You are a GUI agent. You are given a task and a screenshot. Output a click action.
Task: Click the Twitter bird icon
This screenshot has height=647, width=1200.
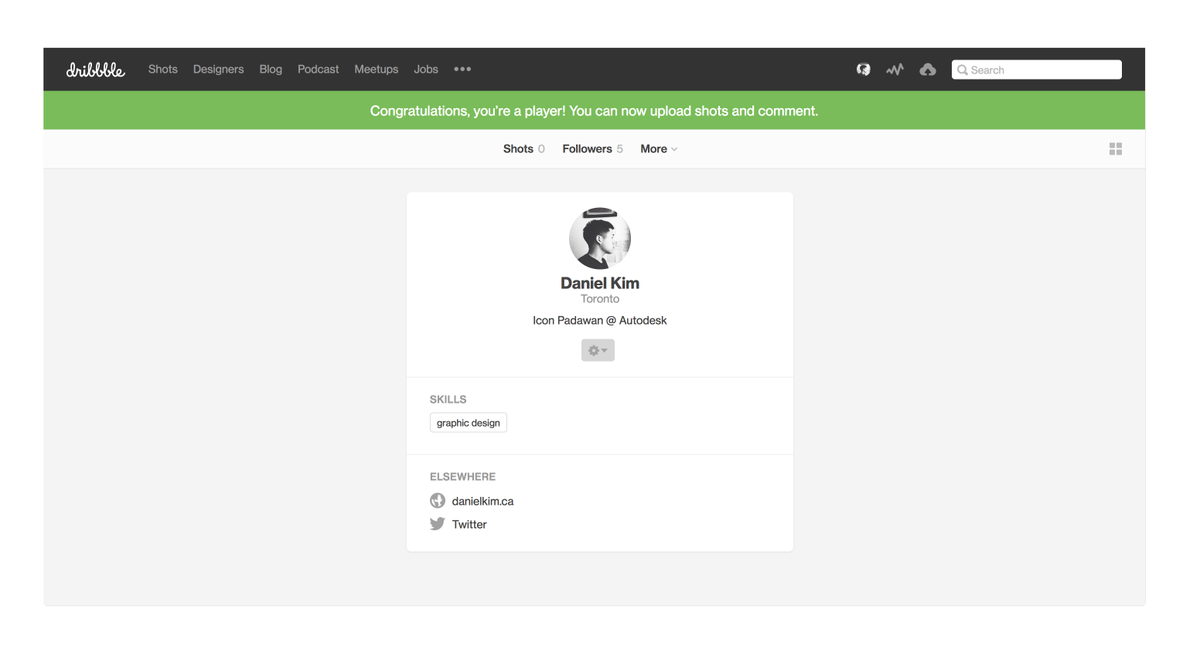(x=437, y=523)
